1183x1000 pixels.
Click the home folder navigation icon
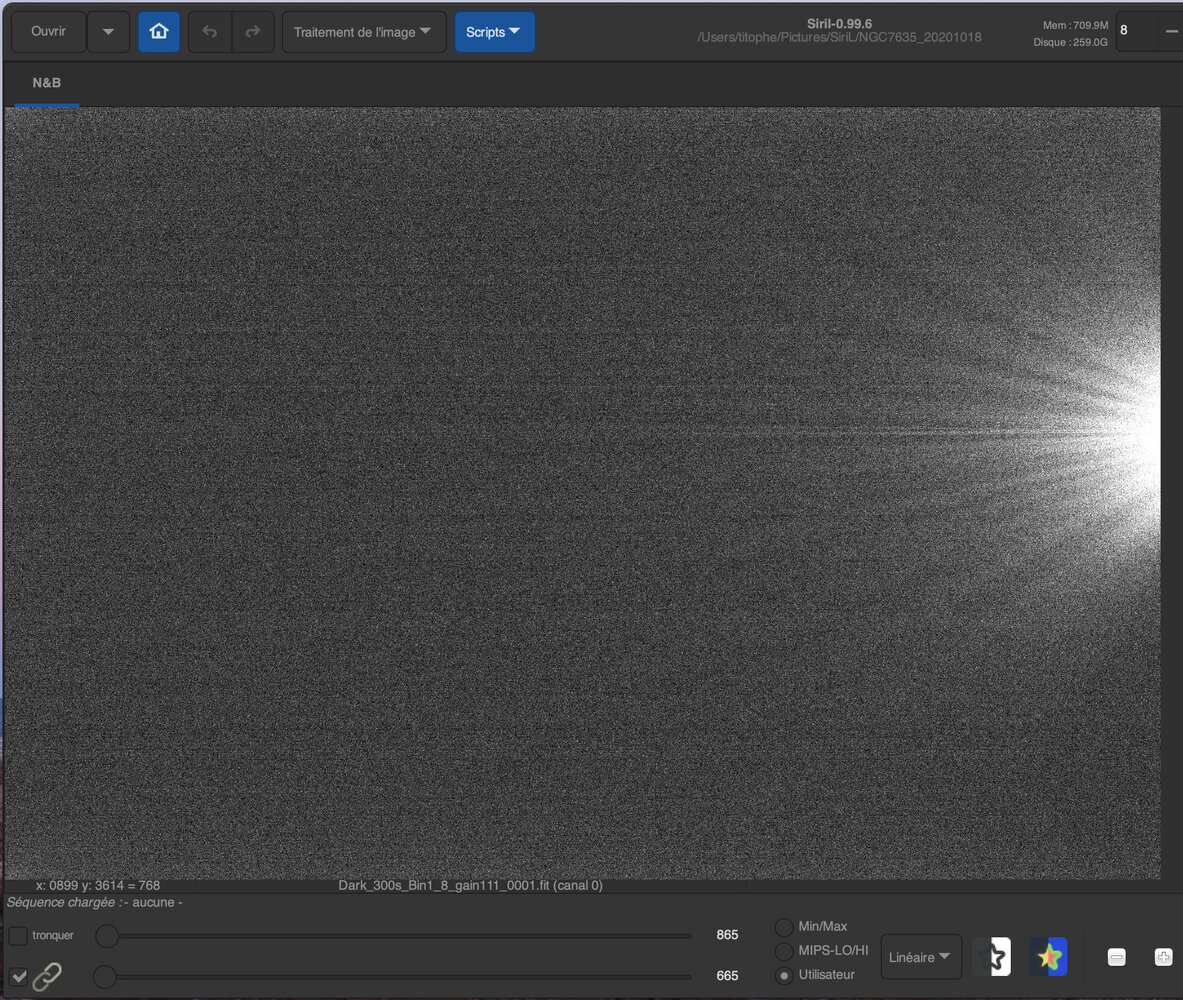[x=158, y=31]
